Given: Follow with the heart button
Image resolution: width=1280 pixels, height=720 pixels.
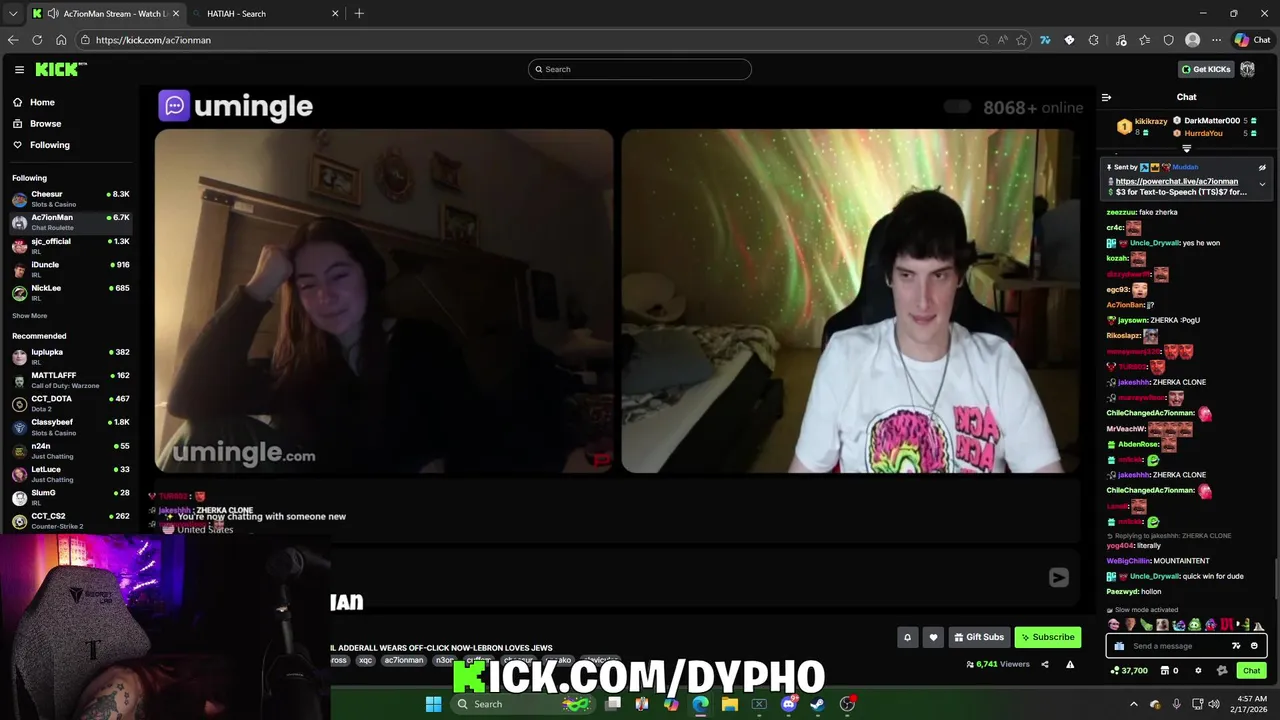Looking at the screenshot, I should coord(933,637).
